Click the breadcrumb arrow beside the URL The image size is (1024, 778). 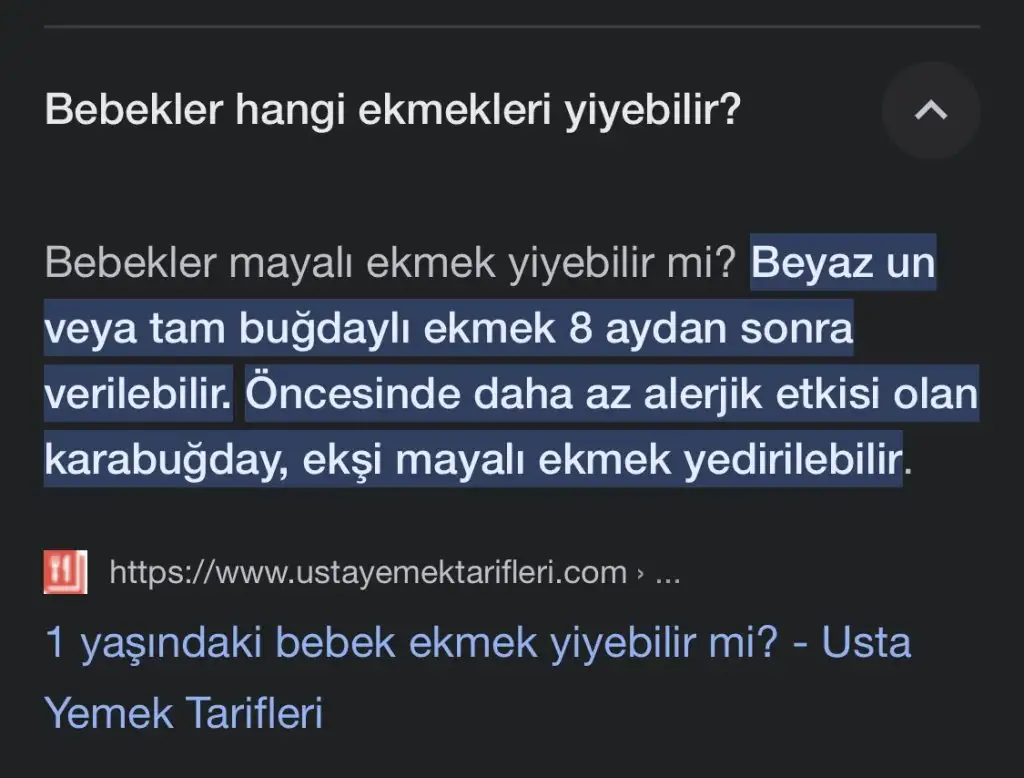[639, 573]
